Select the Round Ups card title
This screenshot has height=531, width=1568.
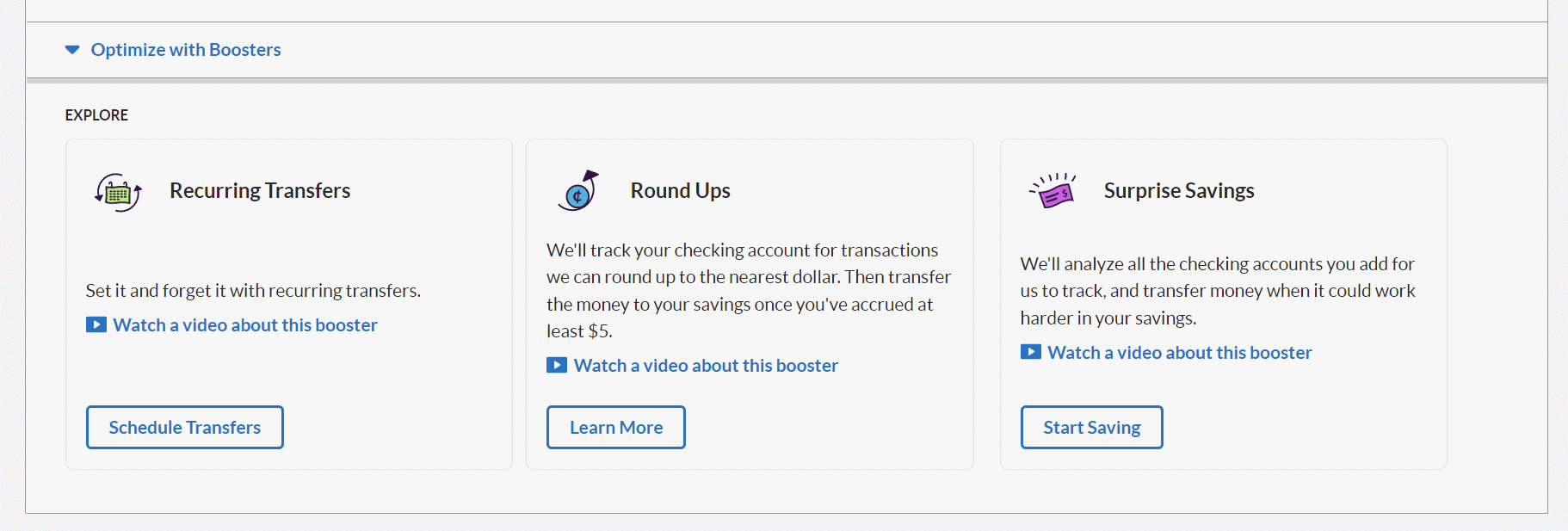tap(680, 190)
